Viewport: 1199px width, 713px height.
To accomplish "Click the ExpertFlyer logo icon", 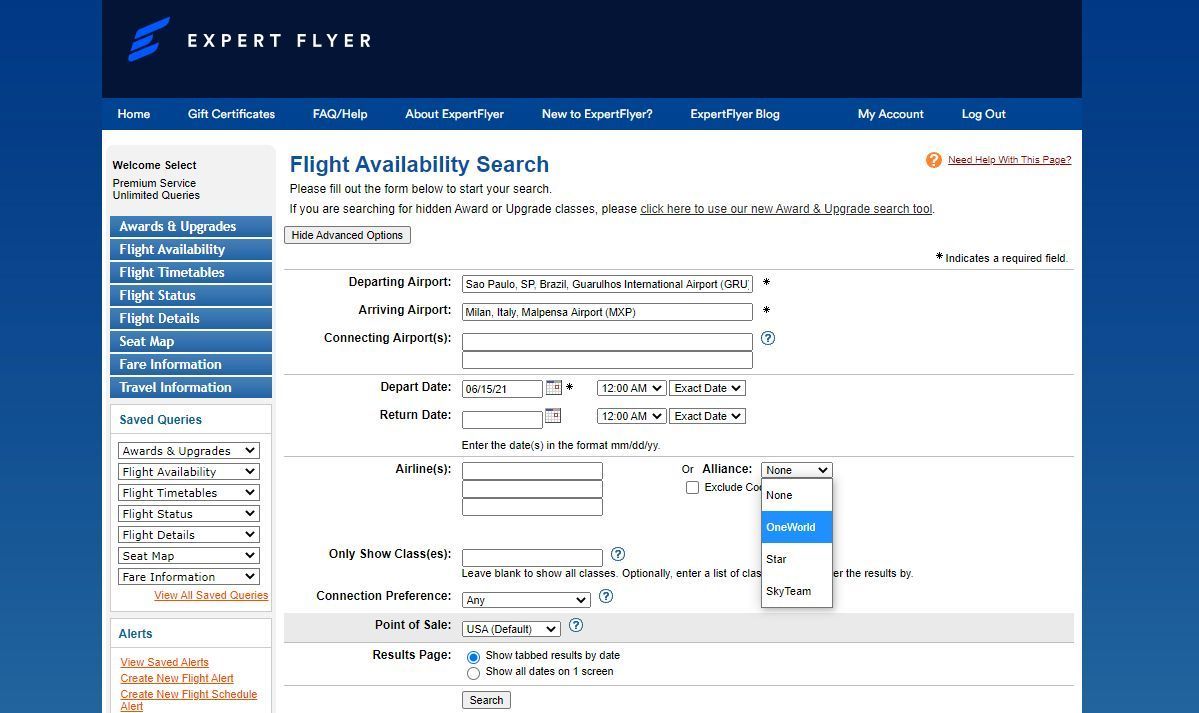I will coord(148,39).
